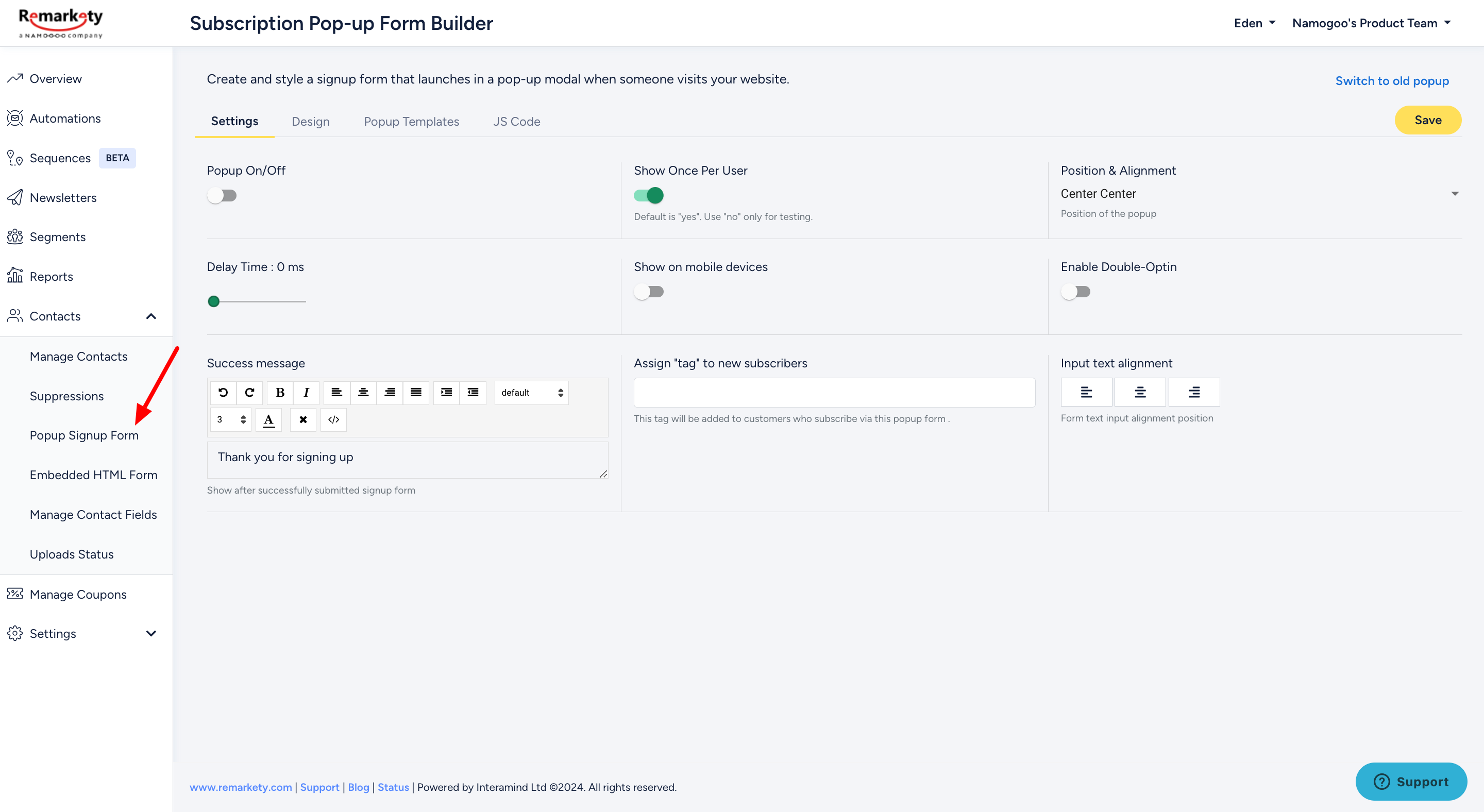Image resolution: width=1484 pixels, height=812 pixels.
Task: Open Manage Coupons in the sidebar
Action: 78,594
